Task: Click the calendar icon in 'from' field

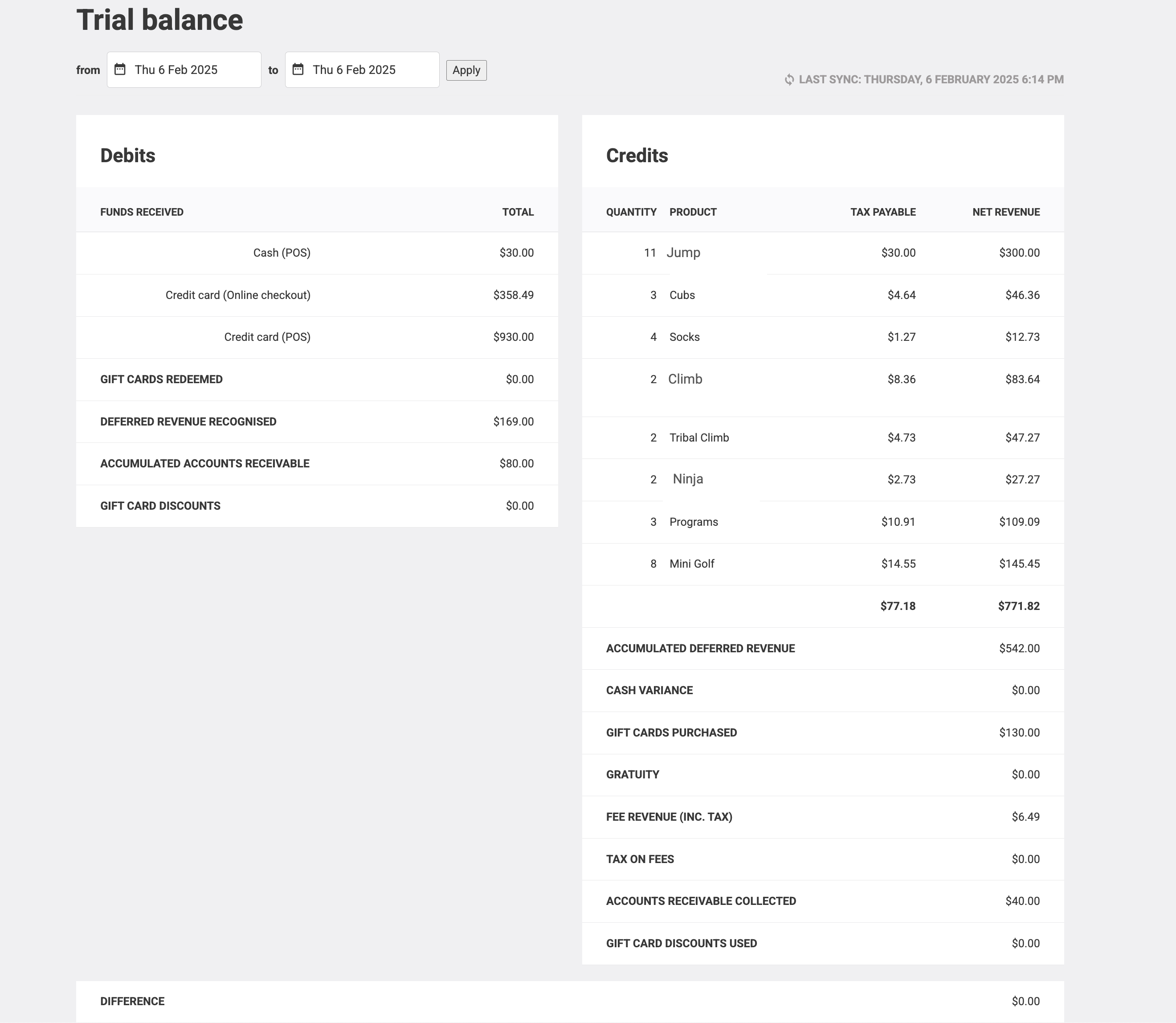Action: click(x=120, y=70)
